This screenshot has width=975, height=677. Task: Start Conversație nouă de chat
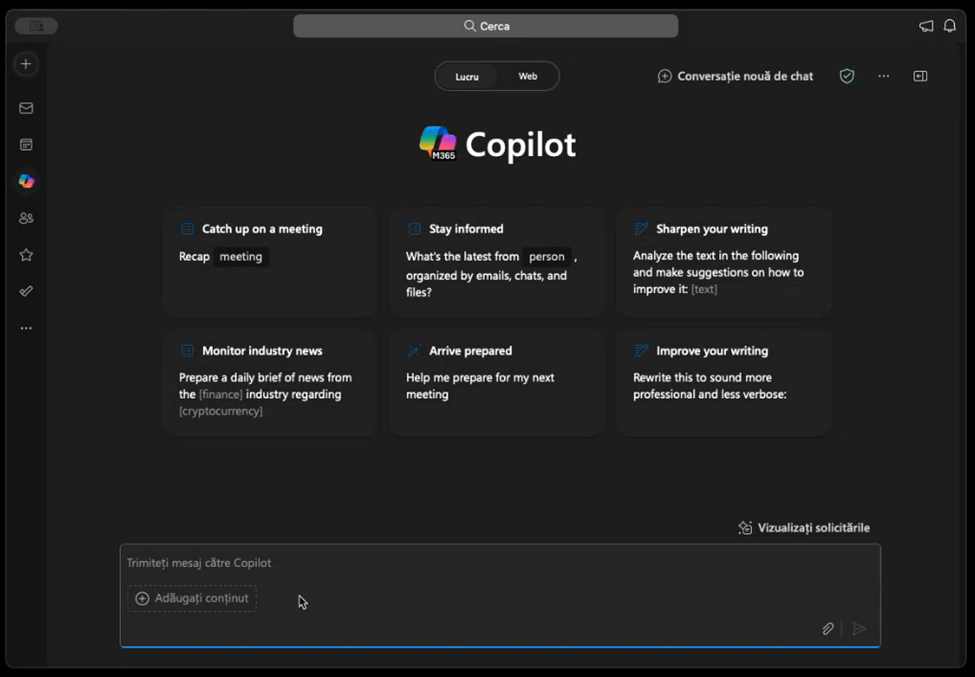click(735, 76)
